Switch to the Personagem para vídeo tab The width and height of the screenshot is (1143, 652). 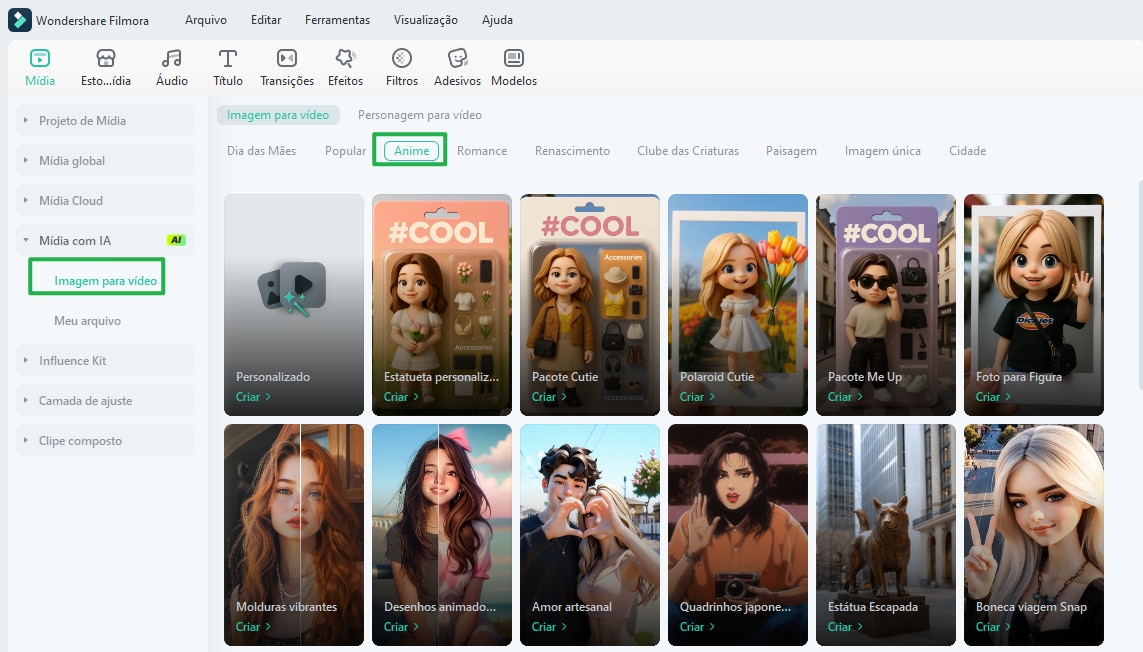(x=420, y=115)
